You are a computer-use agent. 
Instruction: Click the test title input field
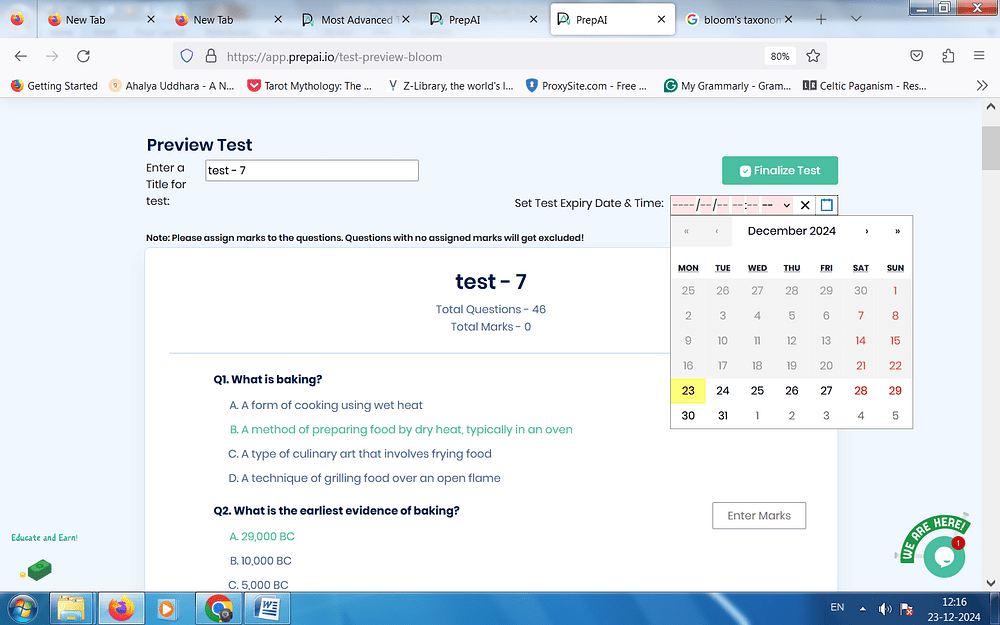pos(311,171)
